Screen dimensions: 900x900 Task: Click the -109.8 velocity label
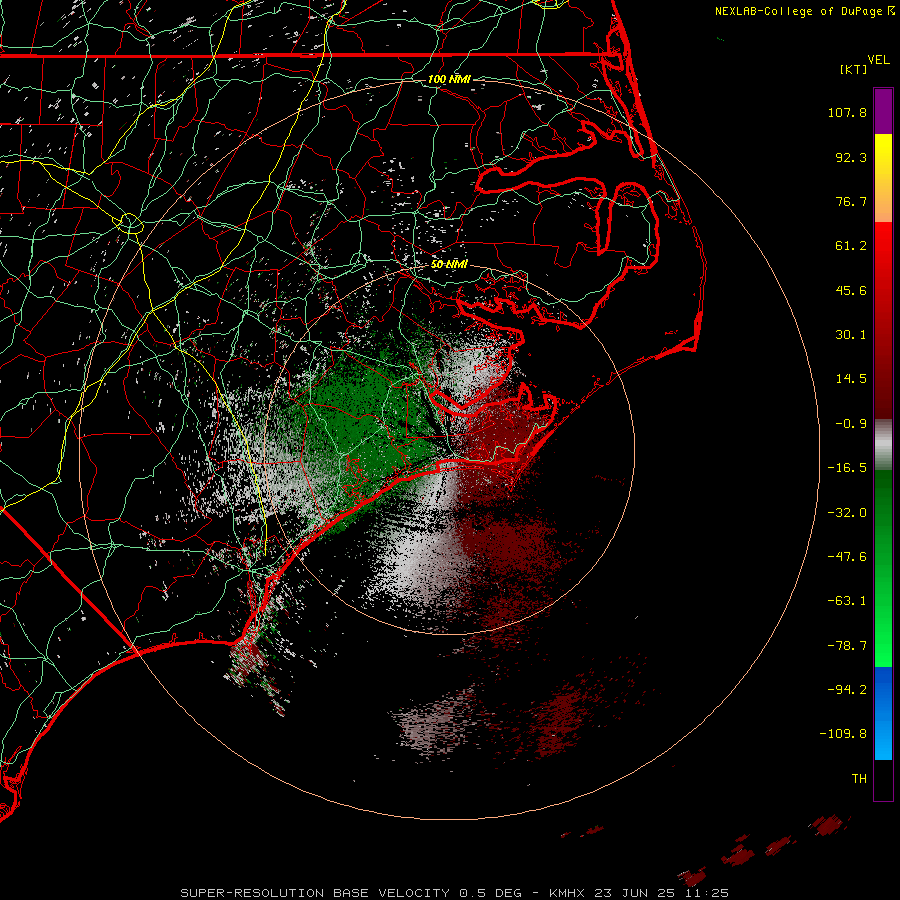pyautogui.click(x=843, y=734)
